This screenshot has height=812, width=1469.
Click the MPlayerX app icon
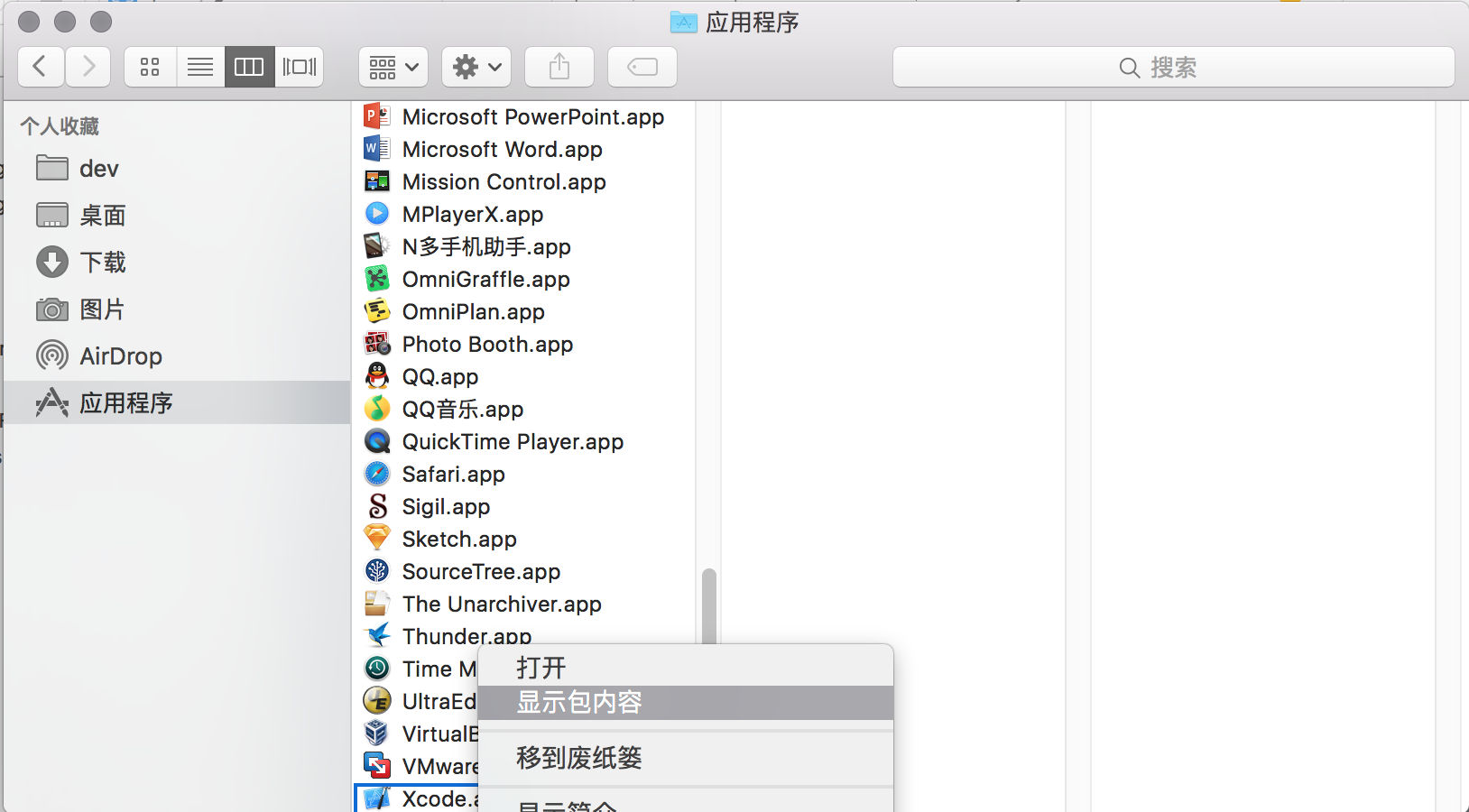(x=376, y=214)
